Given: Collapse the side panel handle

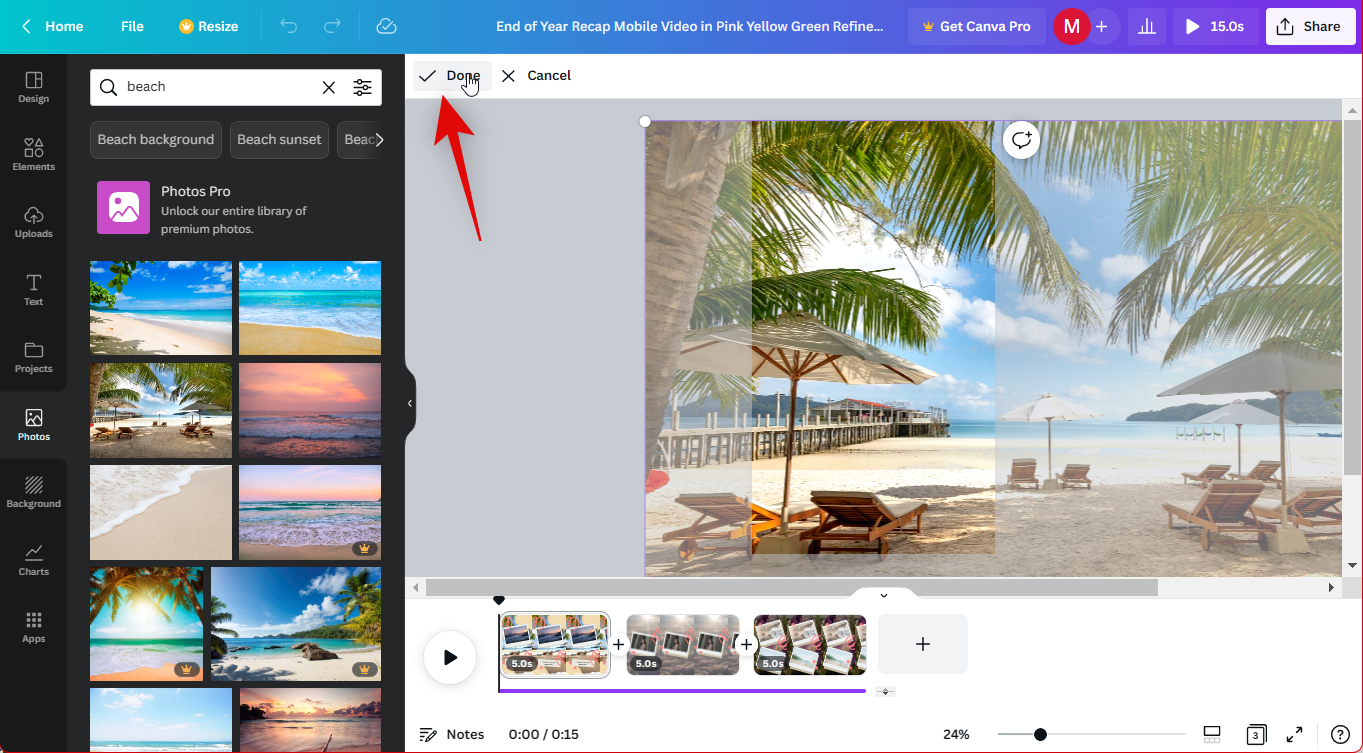Looking at the screenshot, I should pyautogui.click(x=410, y=403).
